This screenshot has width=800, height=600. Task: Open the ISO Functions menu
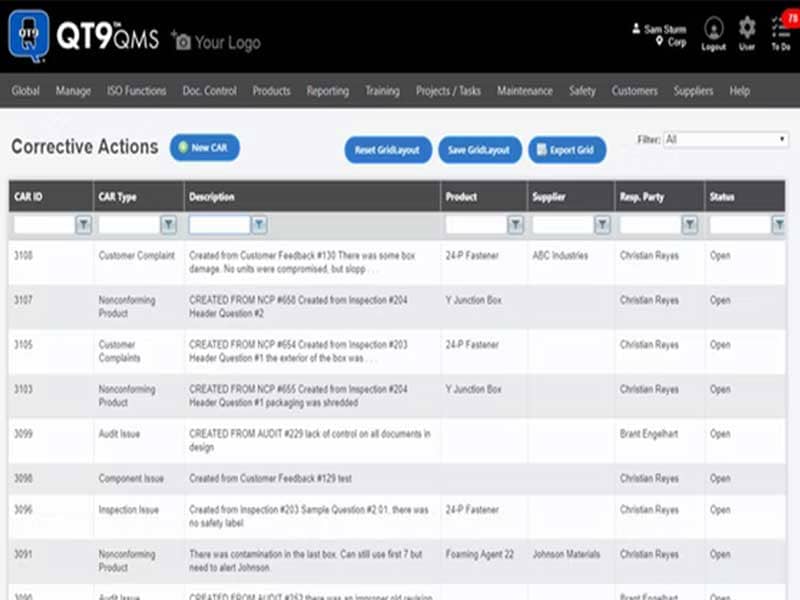[x=137, y=91]
